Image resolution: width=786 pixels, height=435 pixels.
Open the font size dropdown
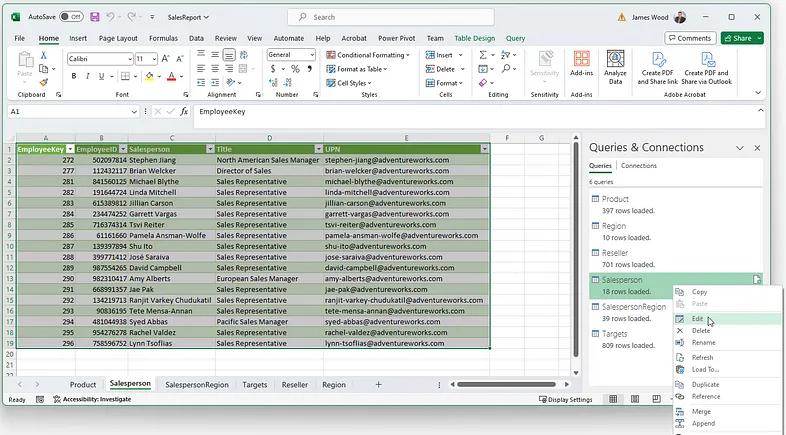coord(154,59)
